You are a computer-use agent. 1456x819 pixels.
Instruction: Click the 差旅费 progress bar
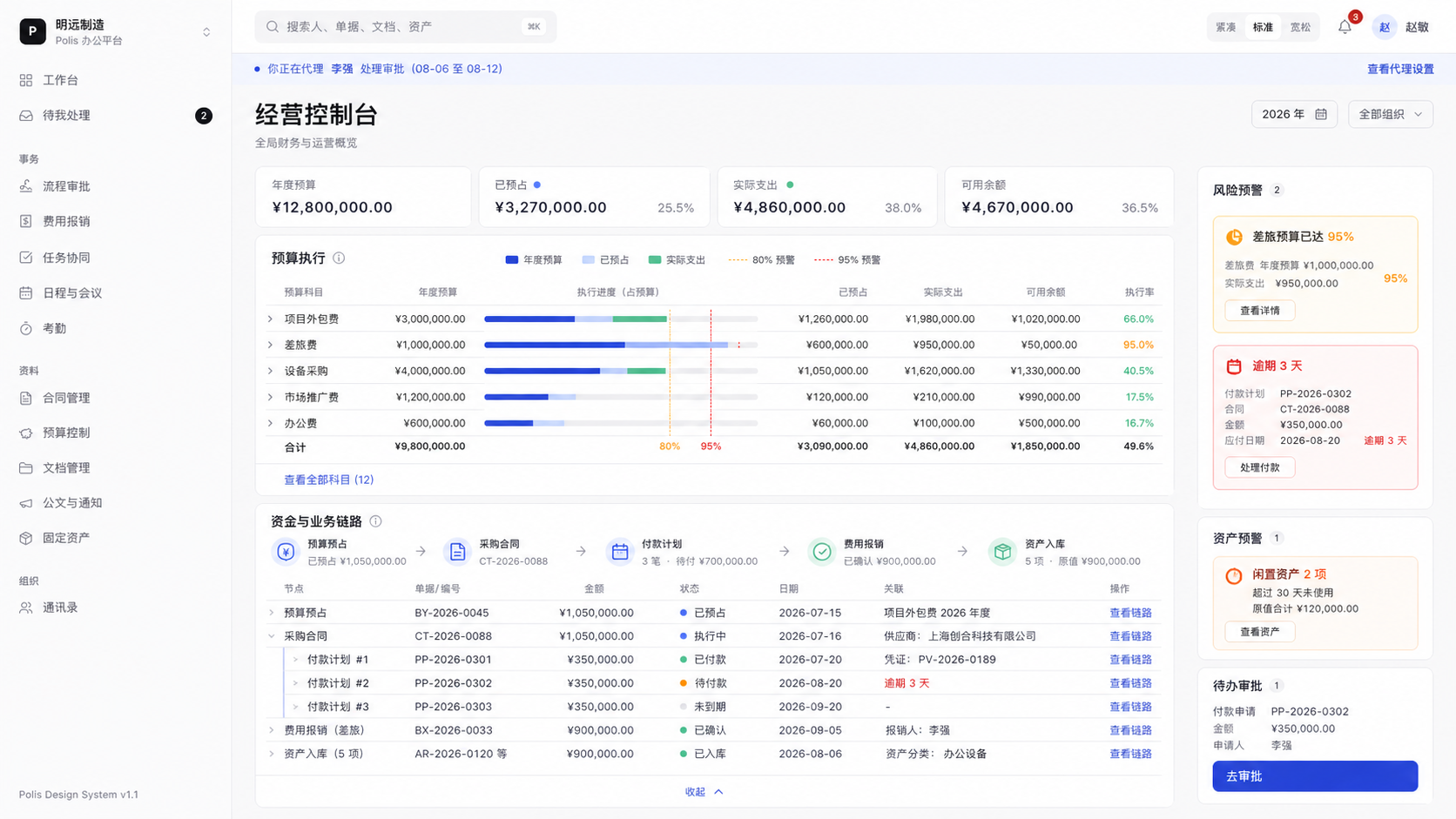(x=620, y=346)
